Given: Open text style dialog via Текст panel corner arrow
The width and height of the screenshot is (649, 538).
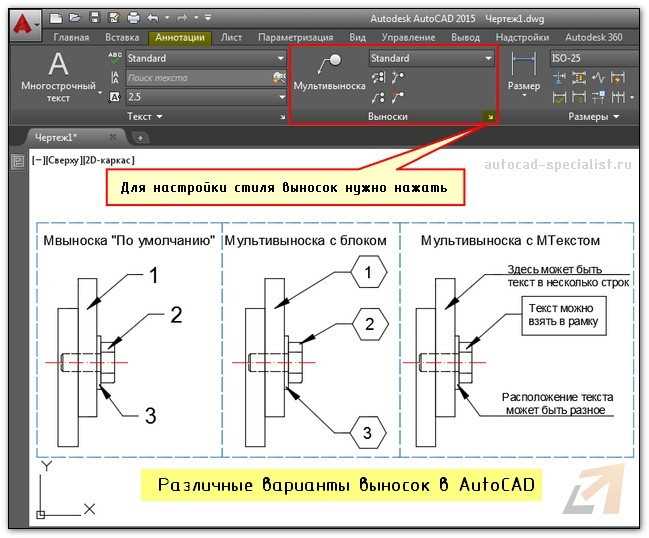Looking at the screenshot, I should point(283,117).
